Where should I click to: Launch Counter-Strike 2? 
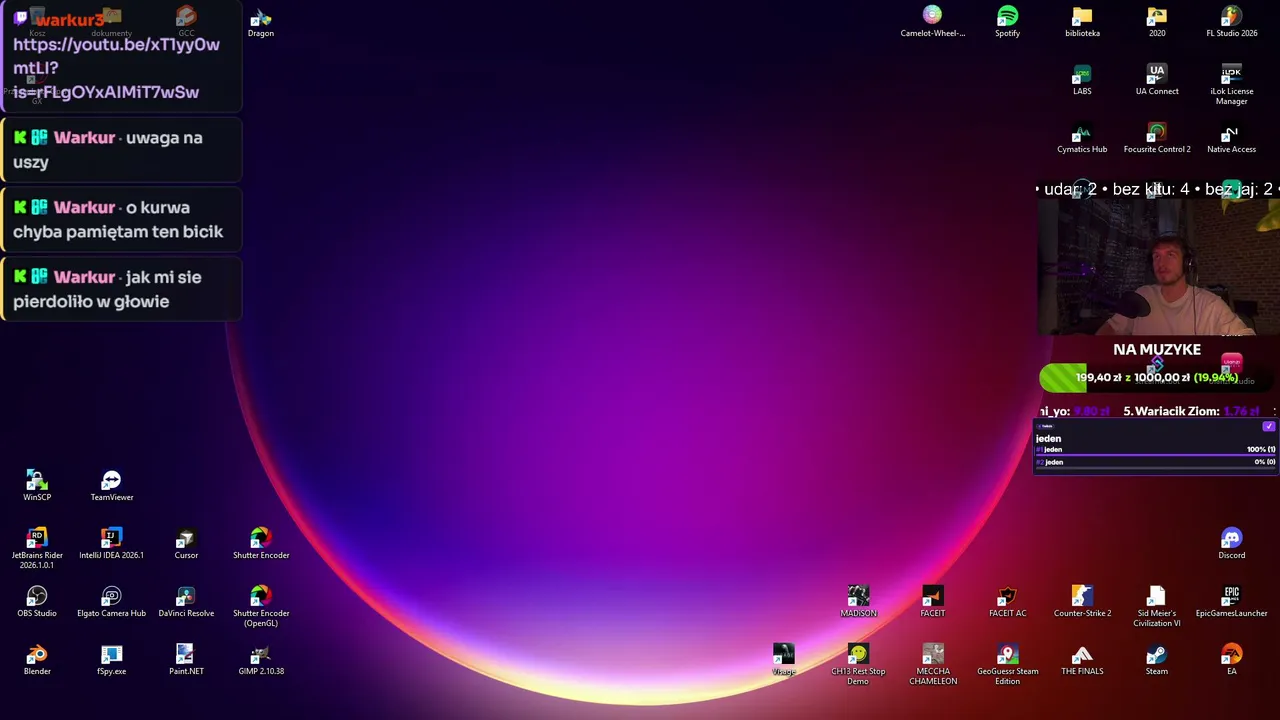coord(1082,602)
